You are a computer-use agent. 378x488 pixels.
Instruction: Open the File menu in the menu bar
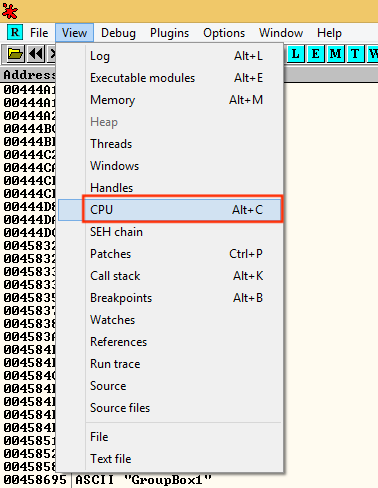(x=39, y=33)
